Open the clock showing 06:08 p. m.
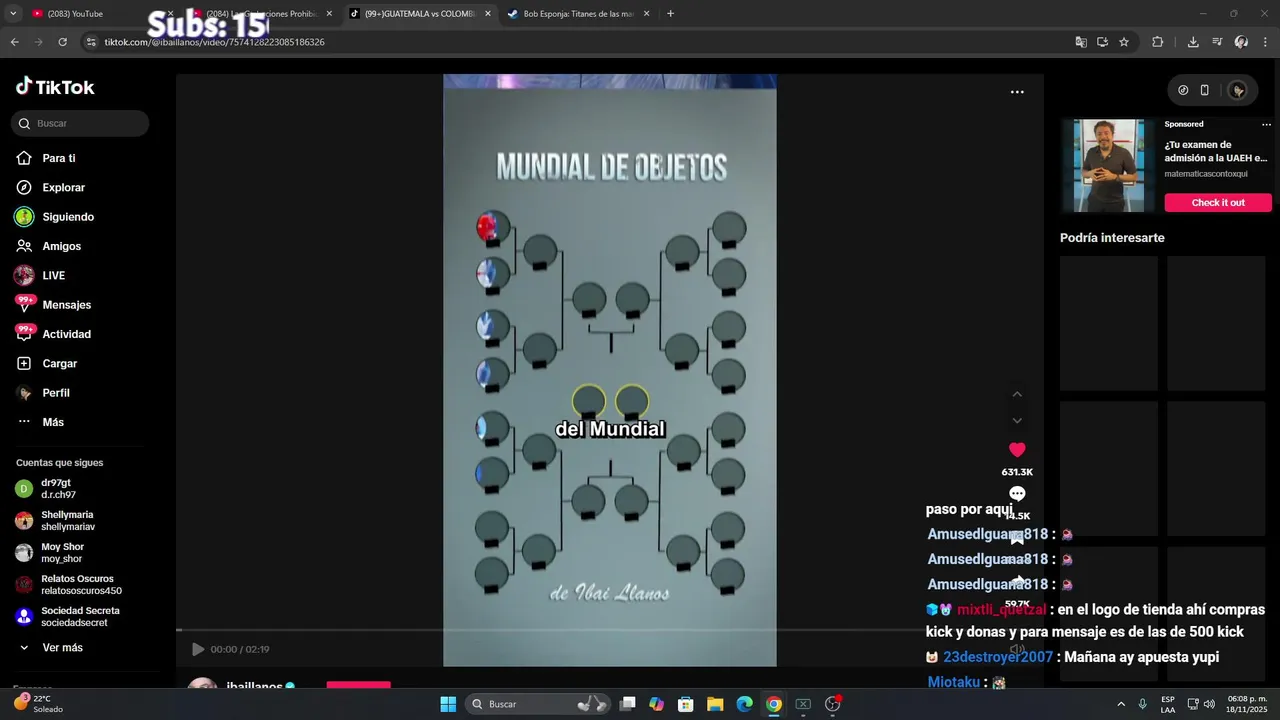The height and width of the screenshot is (720, 1280). [x=1246, y=704]
